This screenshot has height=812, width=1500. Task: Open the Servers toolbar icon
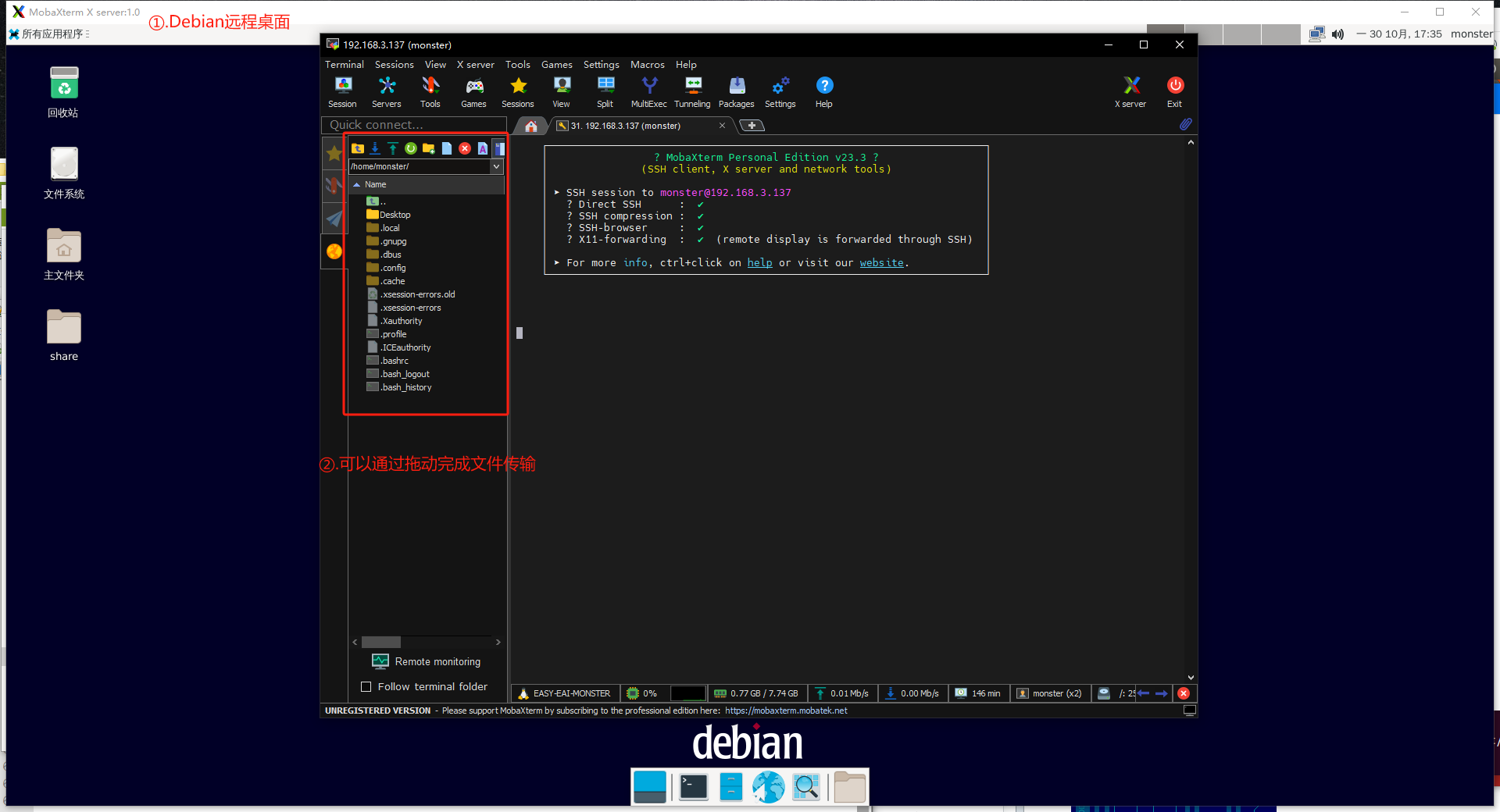tap(387, 91)
